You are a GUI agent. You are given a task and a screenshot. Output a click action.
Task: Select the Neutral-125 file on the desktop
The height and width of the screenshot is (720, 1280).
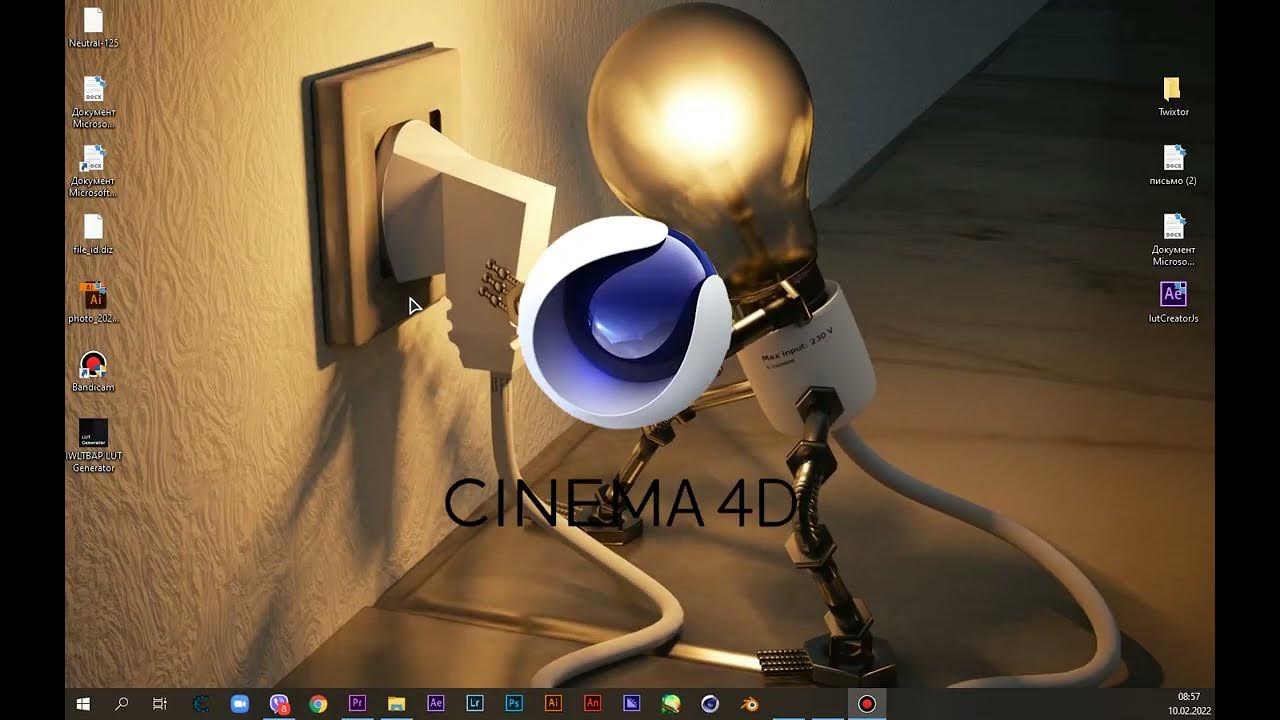pyautogui.click(x=93, y=28)
